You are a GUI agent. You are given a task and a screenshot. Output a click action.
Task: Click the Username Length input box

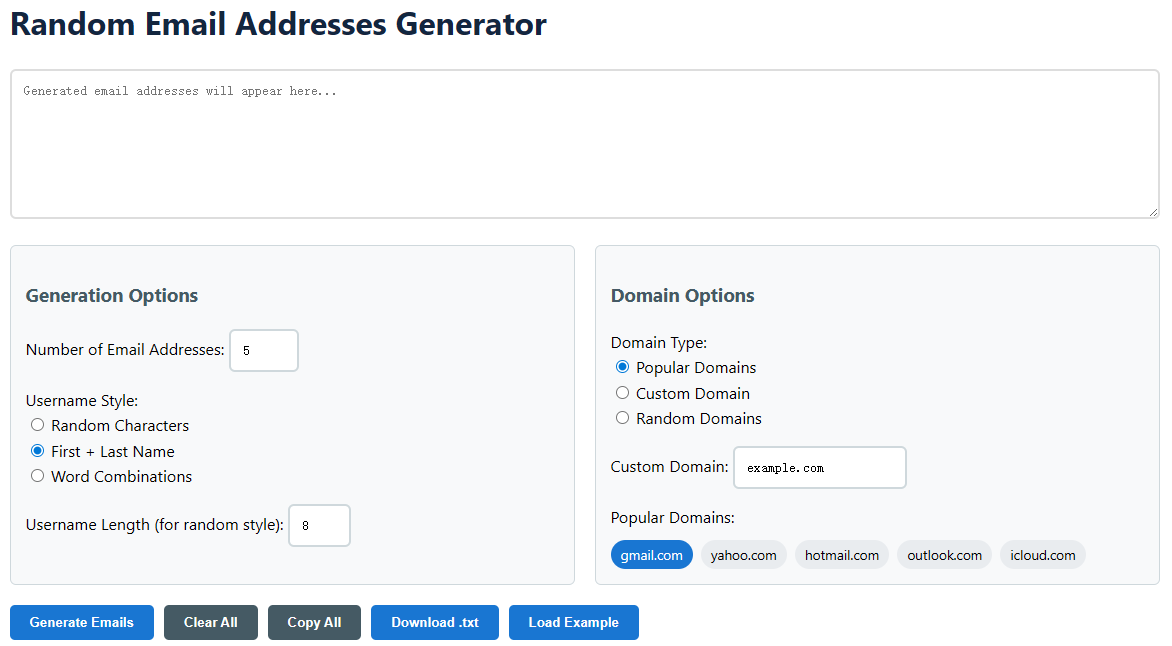319,526
